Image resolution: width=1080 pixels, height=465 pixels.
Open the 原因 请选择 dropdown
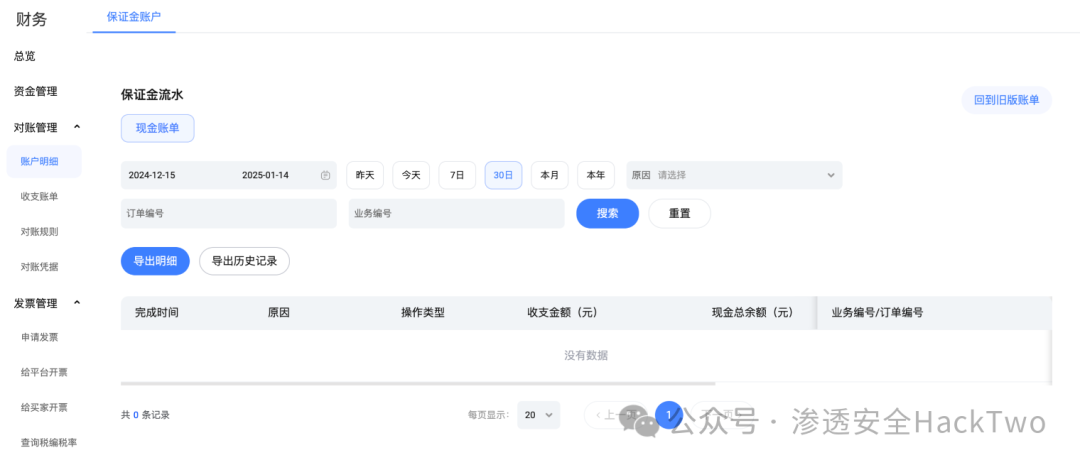click(x=734, y=175)
